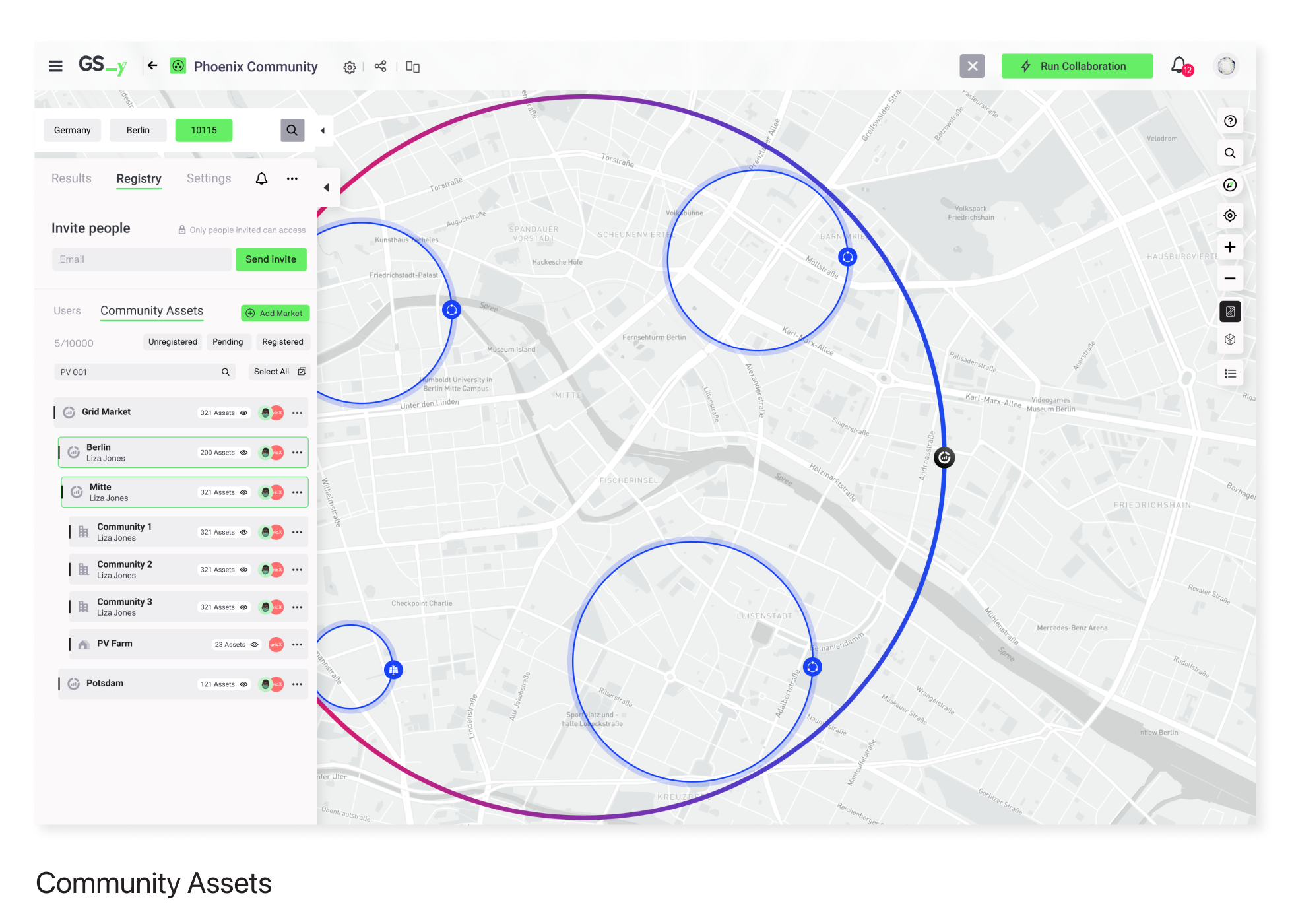Select the dark map layer icon
Viewport: 1292px width, 924px height.
[1230, 312]
